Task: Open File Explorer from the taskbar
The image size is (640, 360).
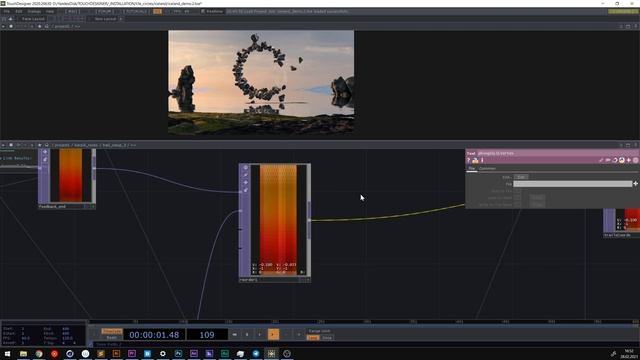Action: [x=23, y=353]
